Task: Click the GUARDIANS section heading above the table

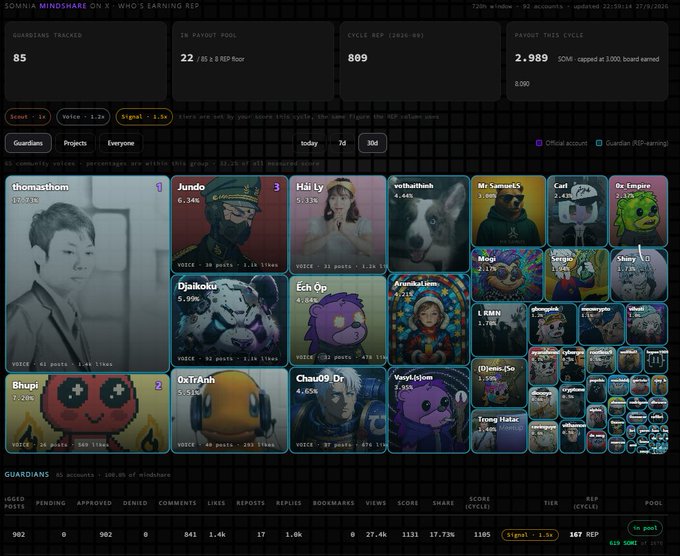Action: point(26,474)
